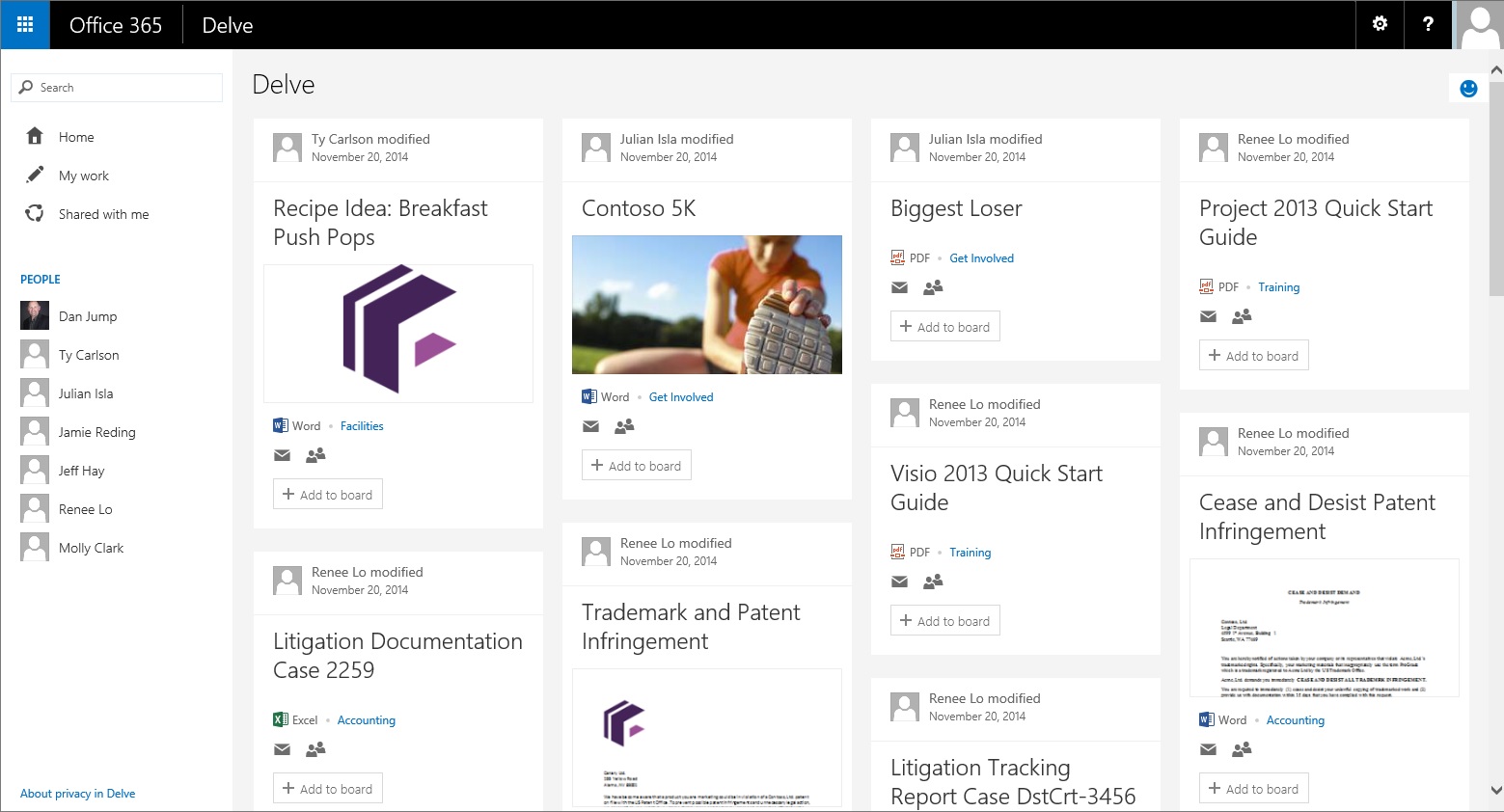Open the settings gear menu
1504x812 pixels.
[1380, 24]
